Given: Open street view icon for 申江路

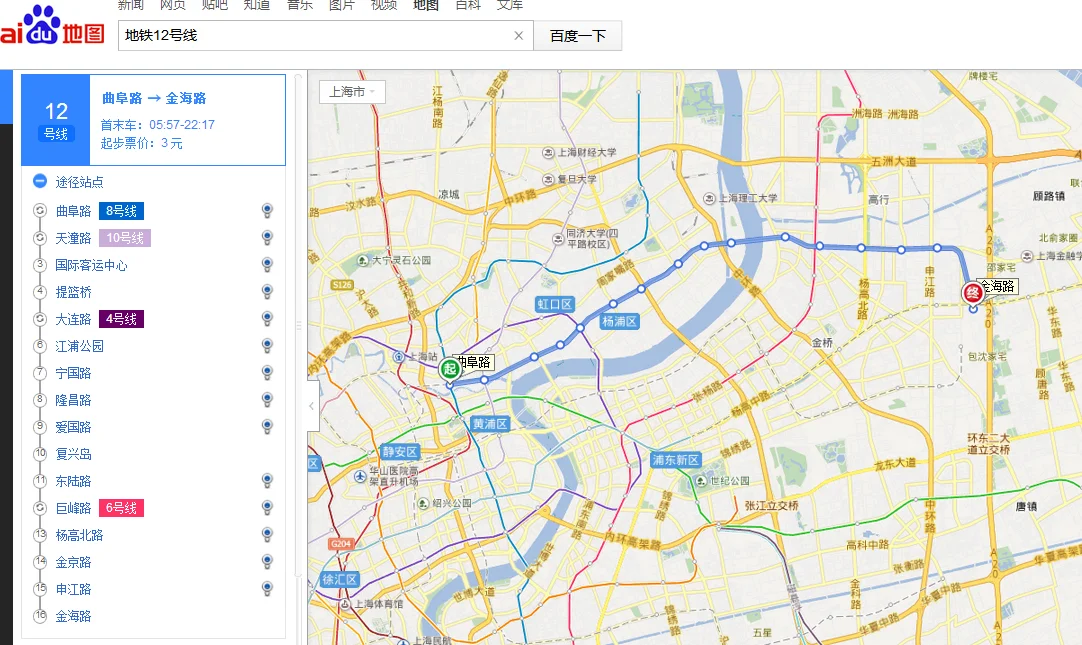Looking at the screenshot, I should (267, 589).
